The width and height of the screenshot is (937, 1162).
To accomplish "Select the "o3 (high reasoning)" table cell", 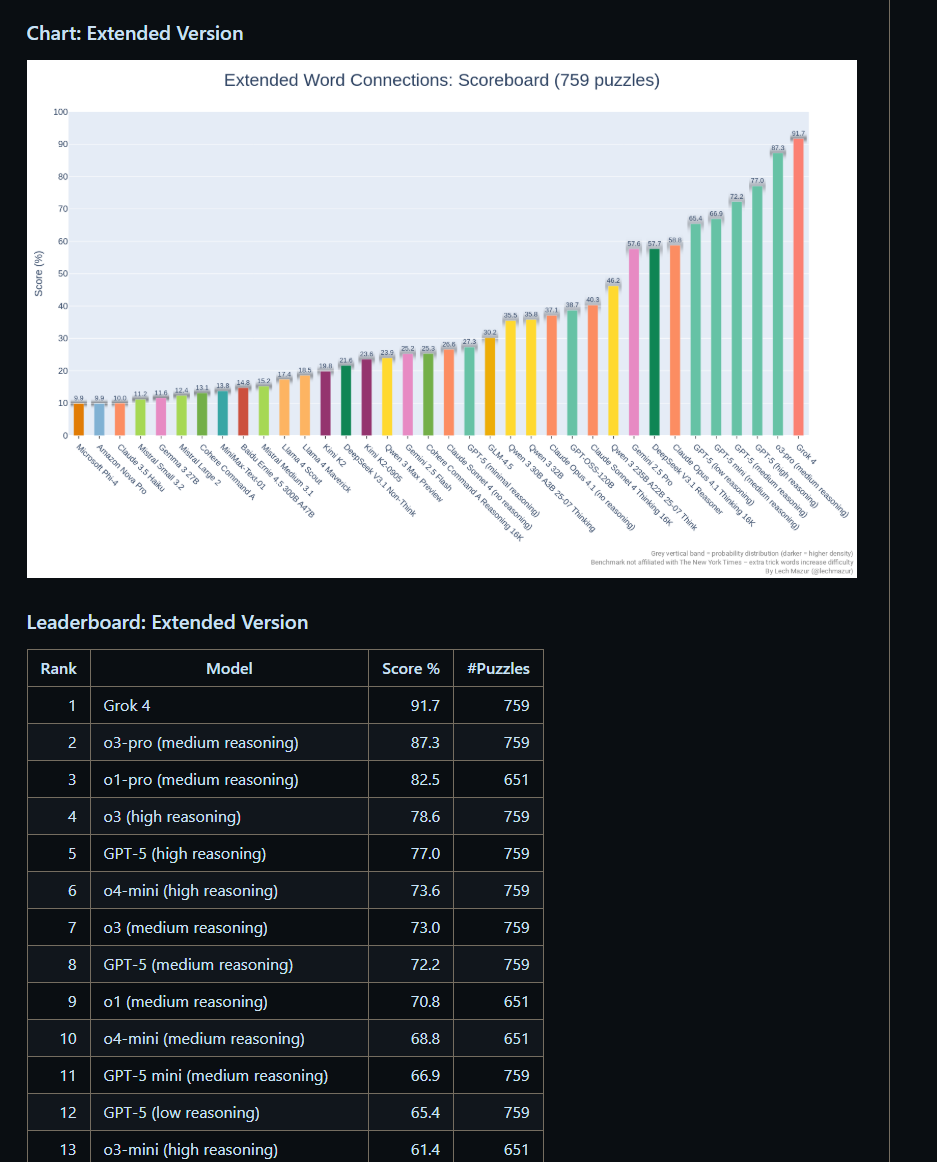I will coord(229,817).
